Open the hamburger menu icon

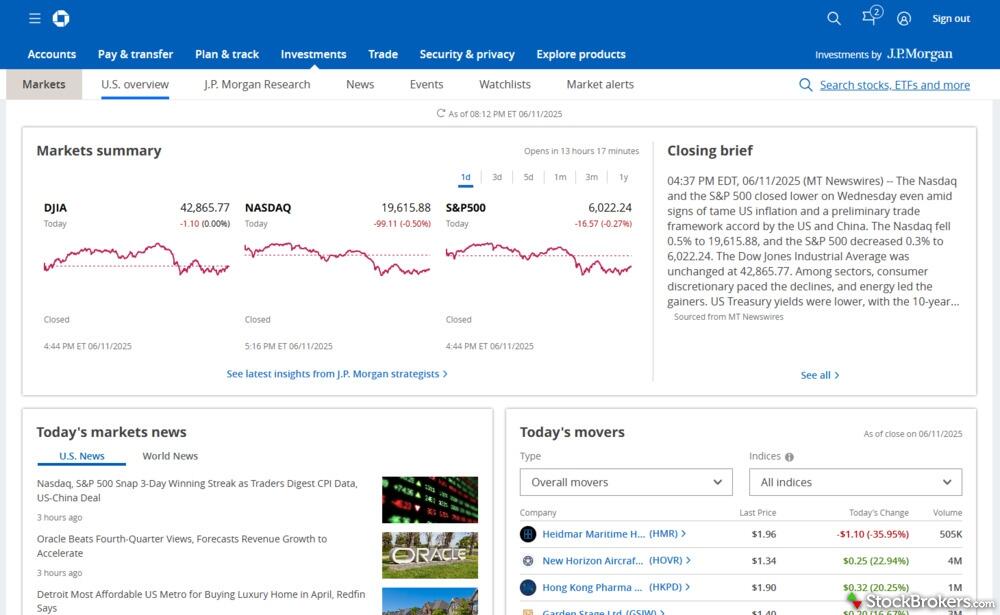35,18
